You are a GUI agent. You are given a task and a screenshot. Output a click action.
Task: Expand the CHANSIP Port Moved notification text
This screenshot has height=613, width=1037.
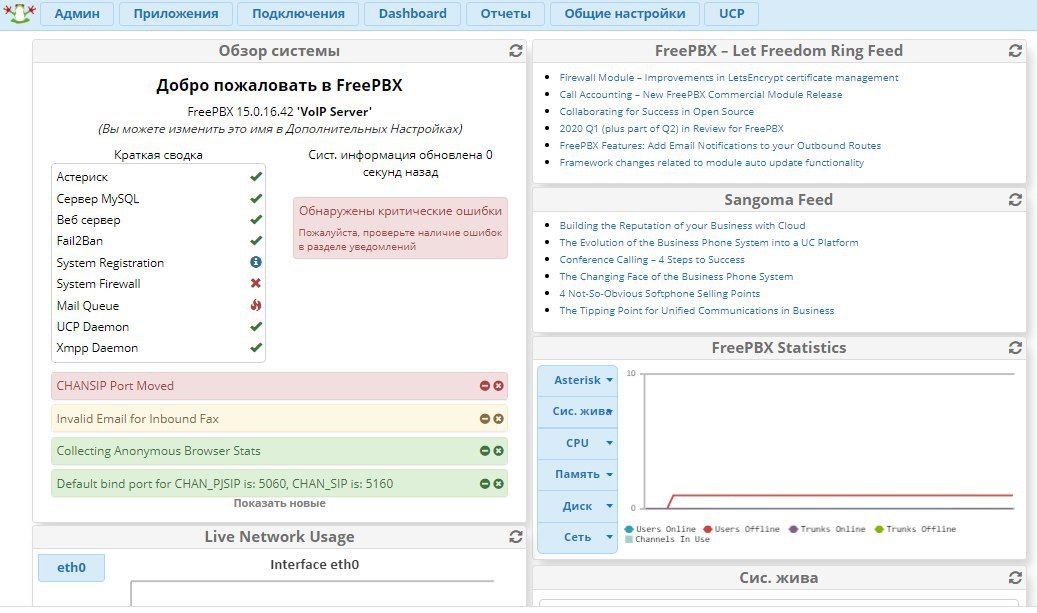(x=115, y=386)
